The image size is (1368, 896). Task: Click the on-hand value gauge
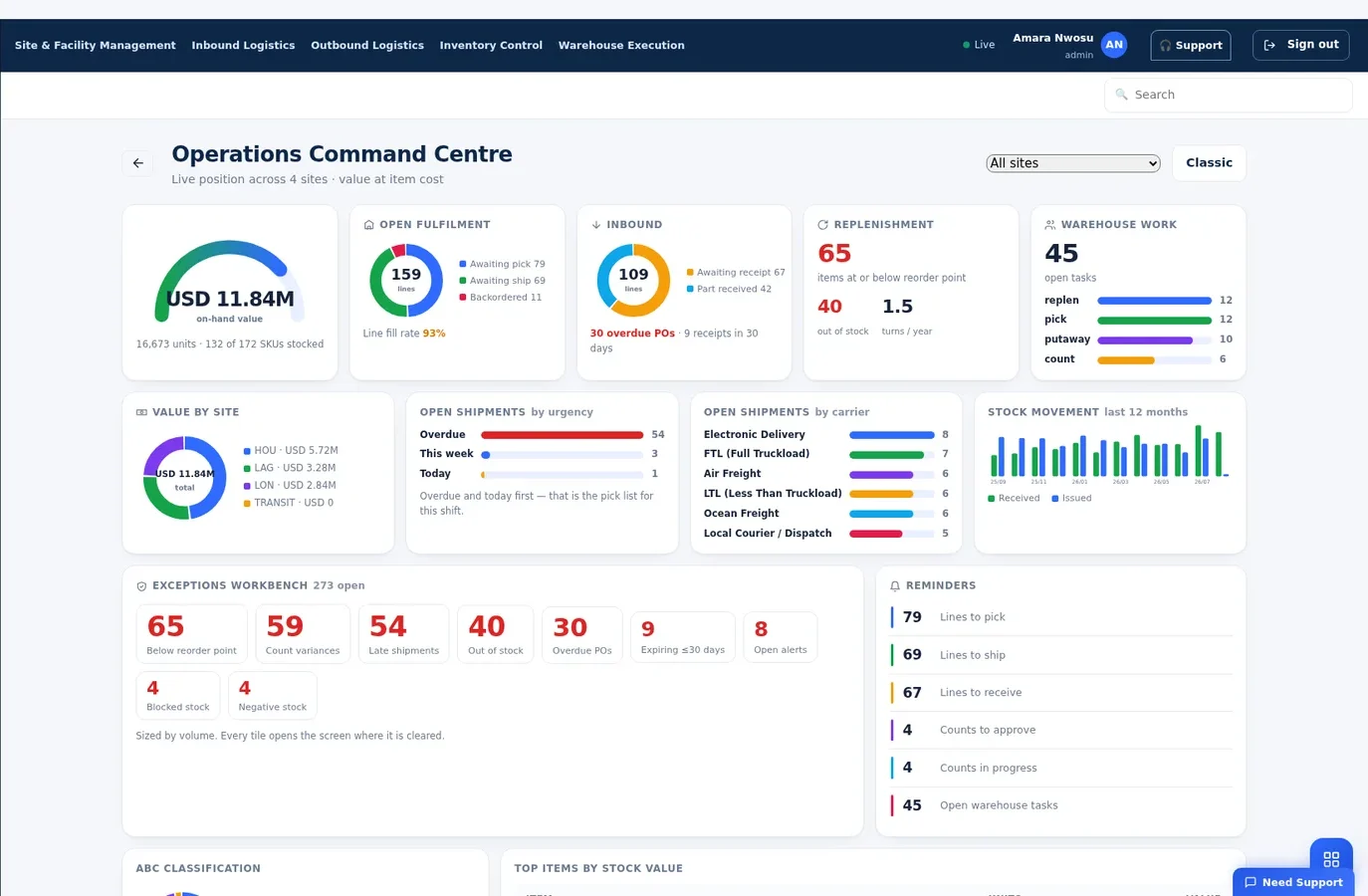coord(230,282)
